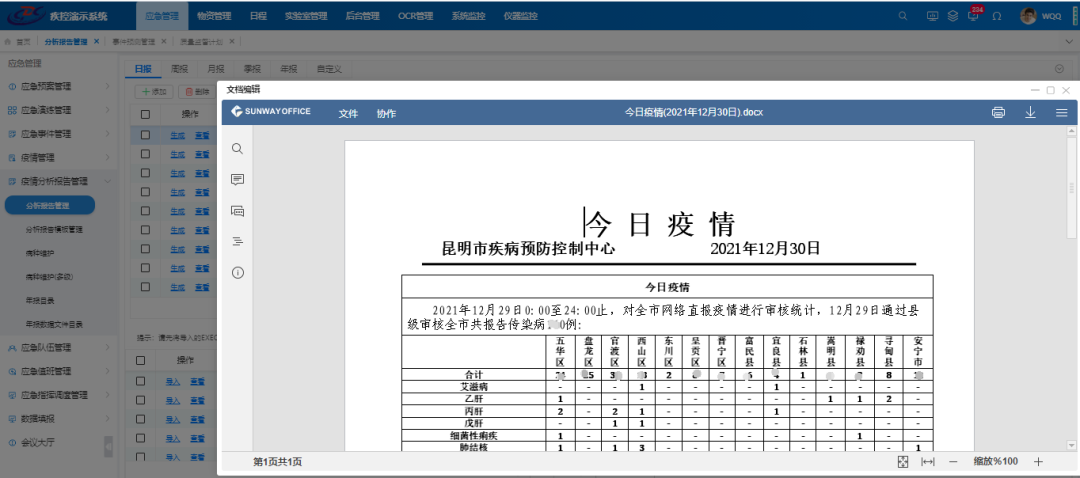
Task: Collapse 疫情分析报告管理 in the sidebar
Action: point(59,181)
